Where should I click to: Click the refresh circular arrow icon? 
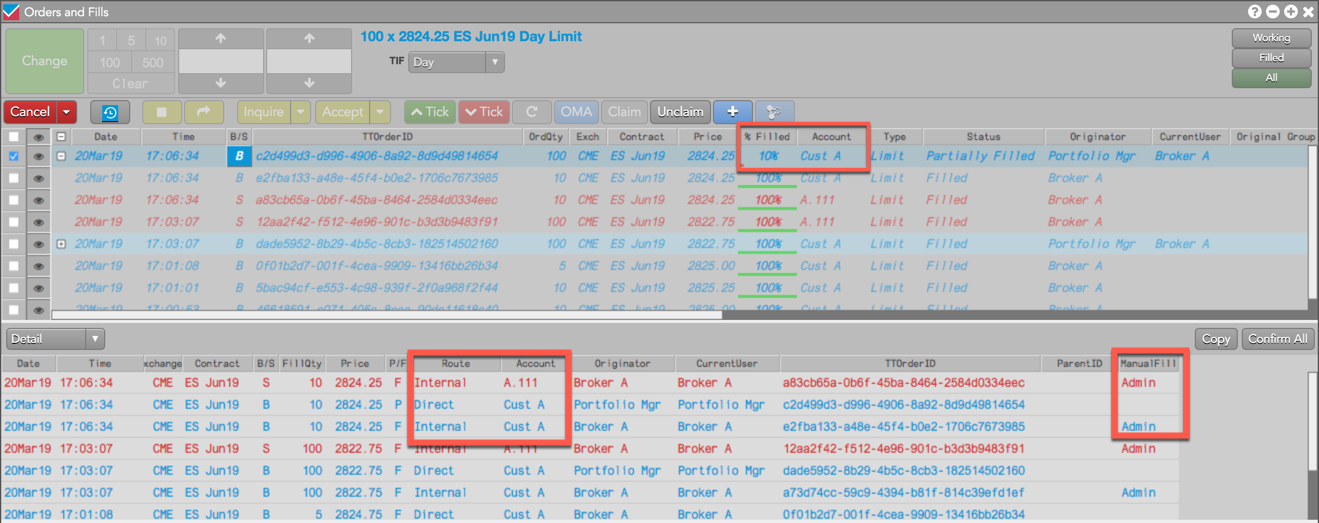532,112
